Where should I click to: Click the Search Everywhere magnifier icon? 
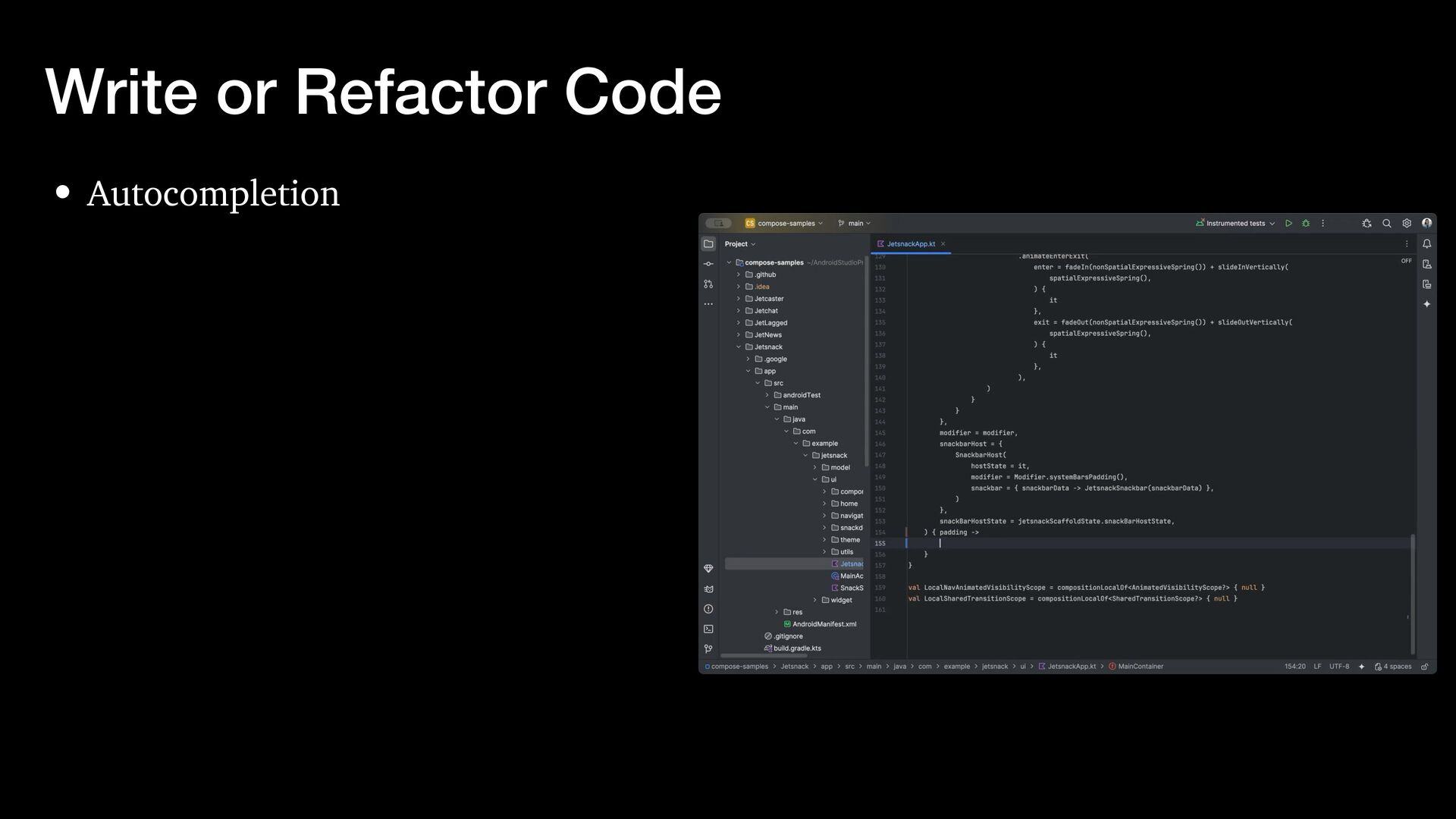[1386, 224]
